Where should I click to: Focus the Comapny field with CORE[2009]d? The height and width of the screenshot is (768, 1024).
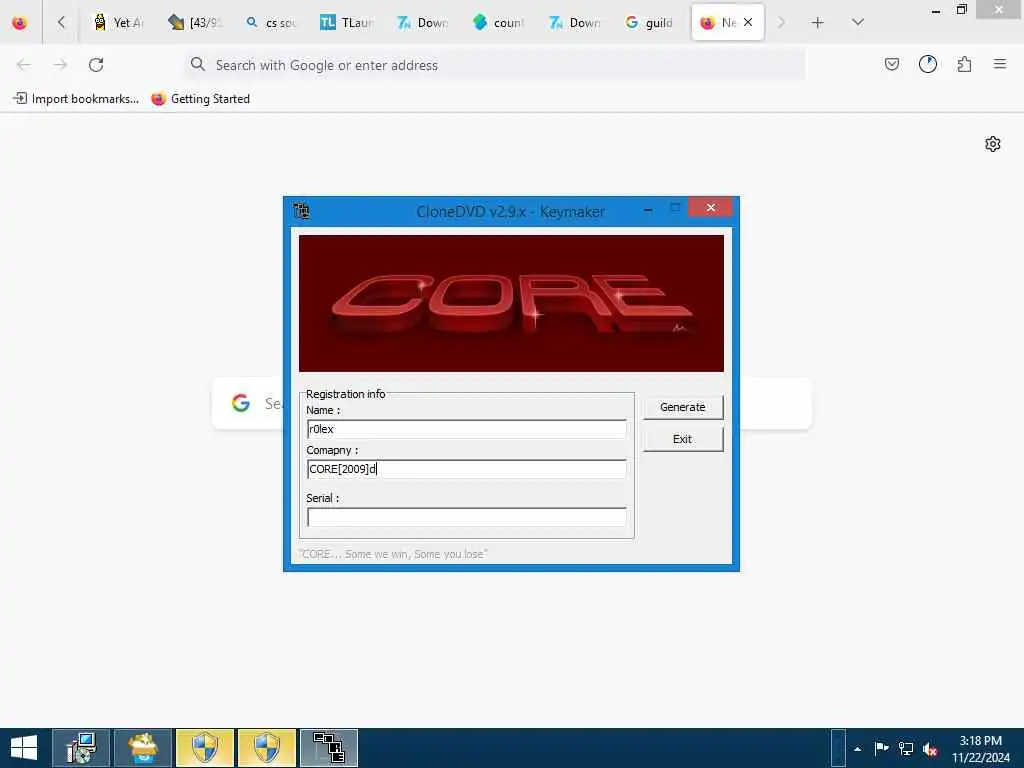(466, 469)
